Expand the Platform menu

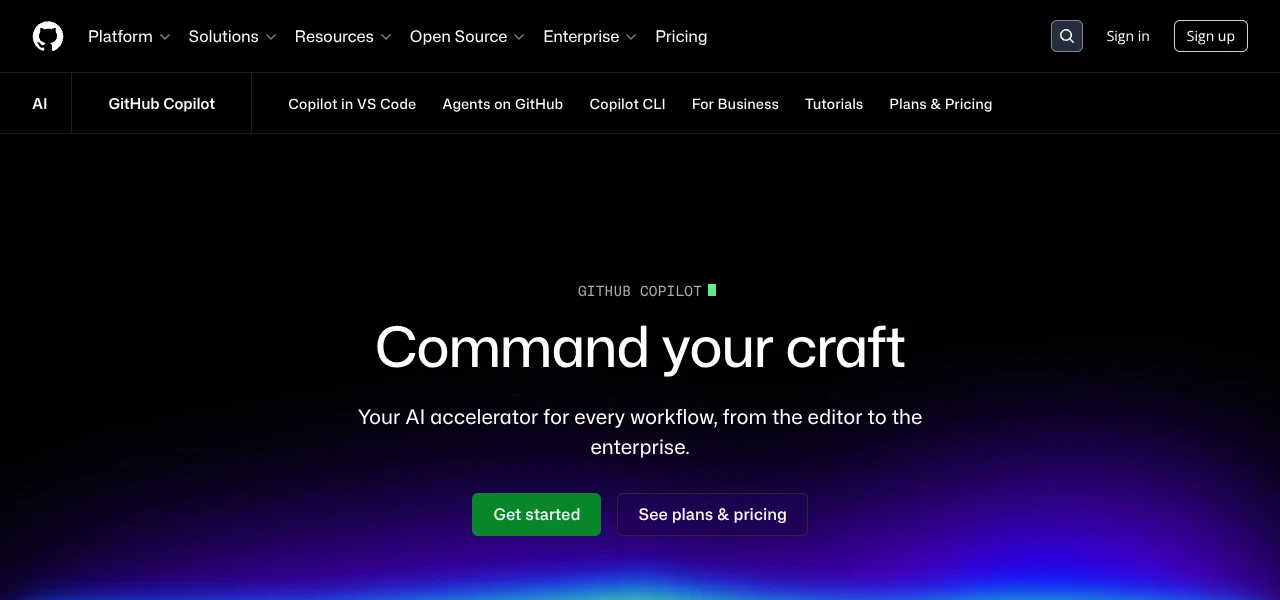129,36
